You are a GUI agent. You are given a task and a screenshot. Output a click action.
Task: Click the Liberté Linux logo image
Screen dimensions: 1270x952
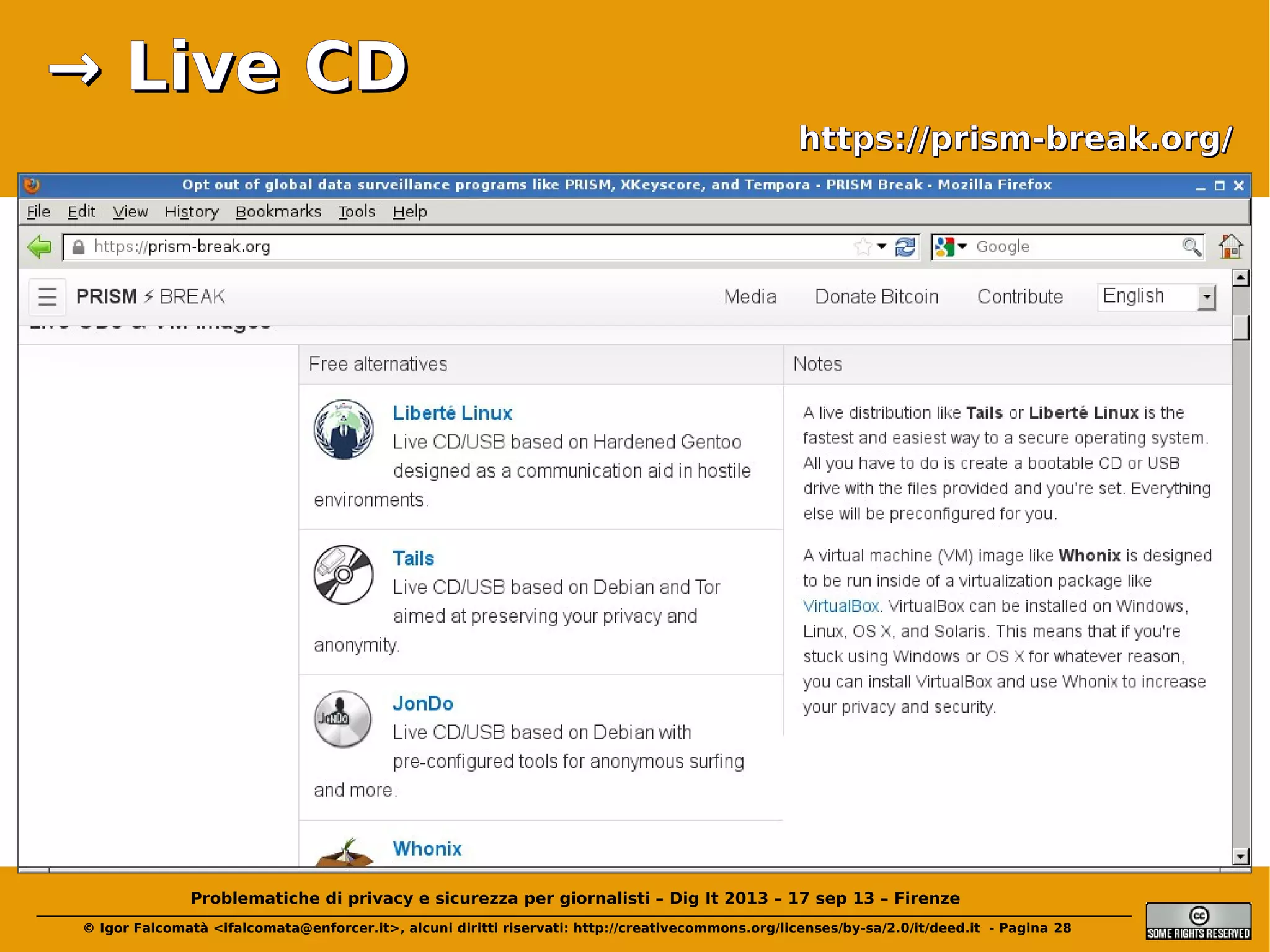344,429
